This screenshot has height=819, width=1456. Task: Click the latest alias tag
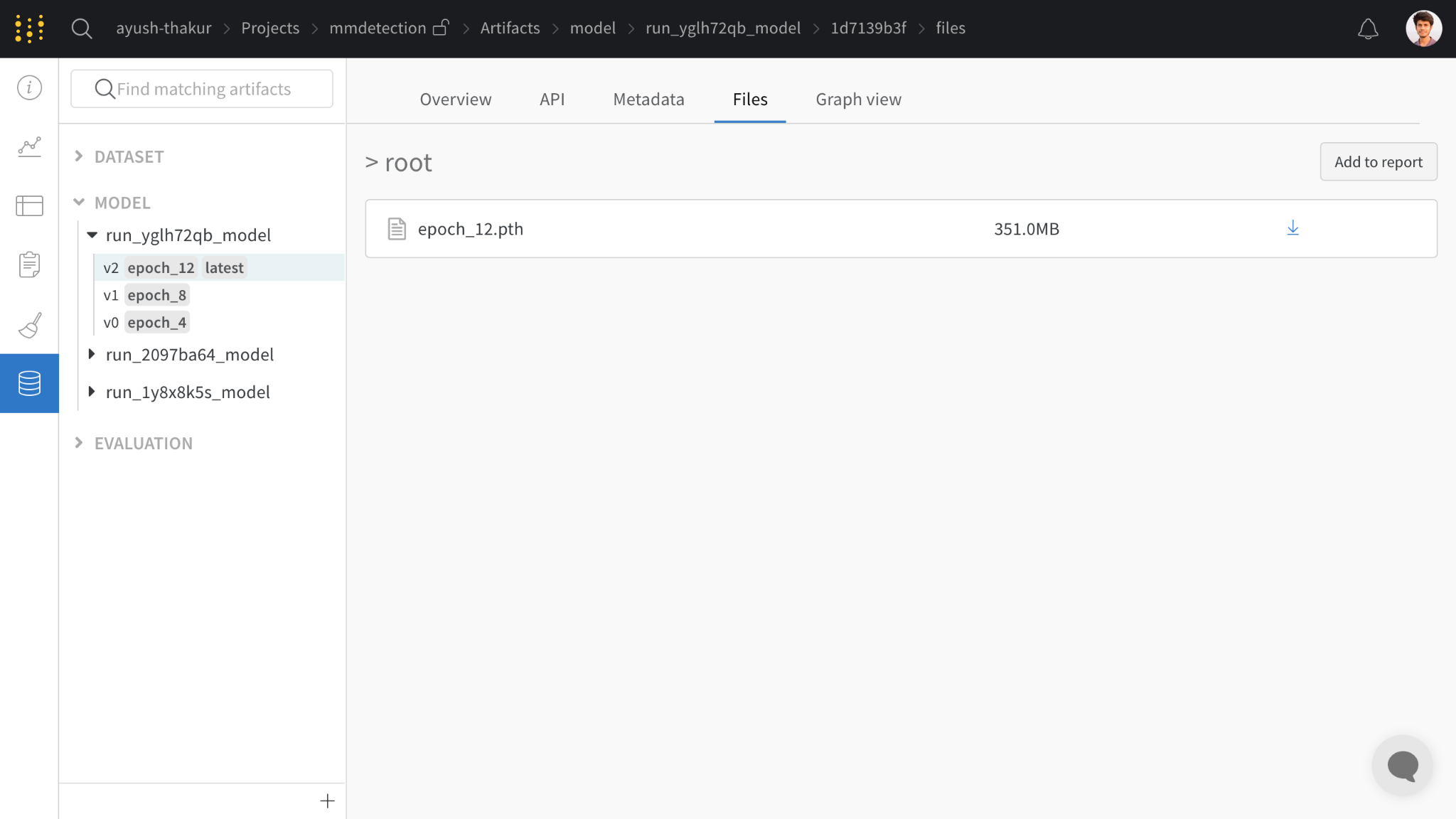click(x=225, y=267)
